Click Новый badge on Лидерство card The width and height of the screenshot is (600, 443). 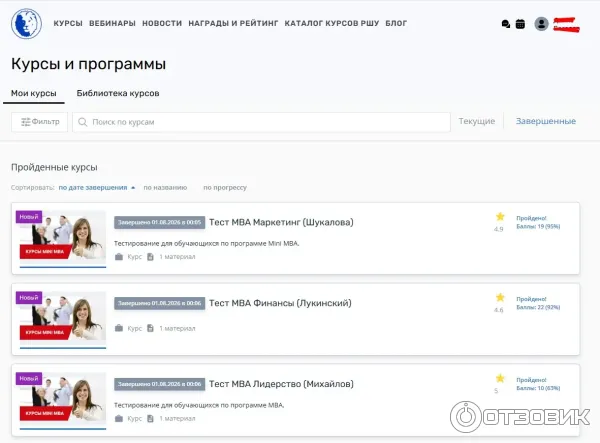(x=29, y=378)
